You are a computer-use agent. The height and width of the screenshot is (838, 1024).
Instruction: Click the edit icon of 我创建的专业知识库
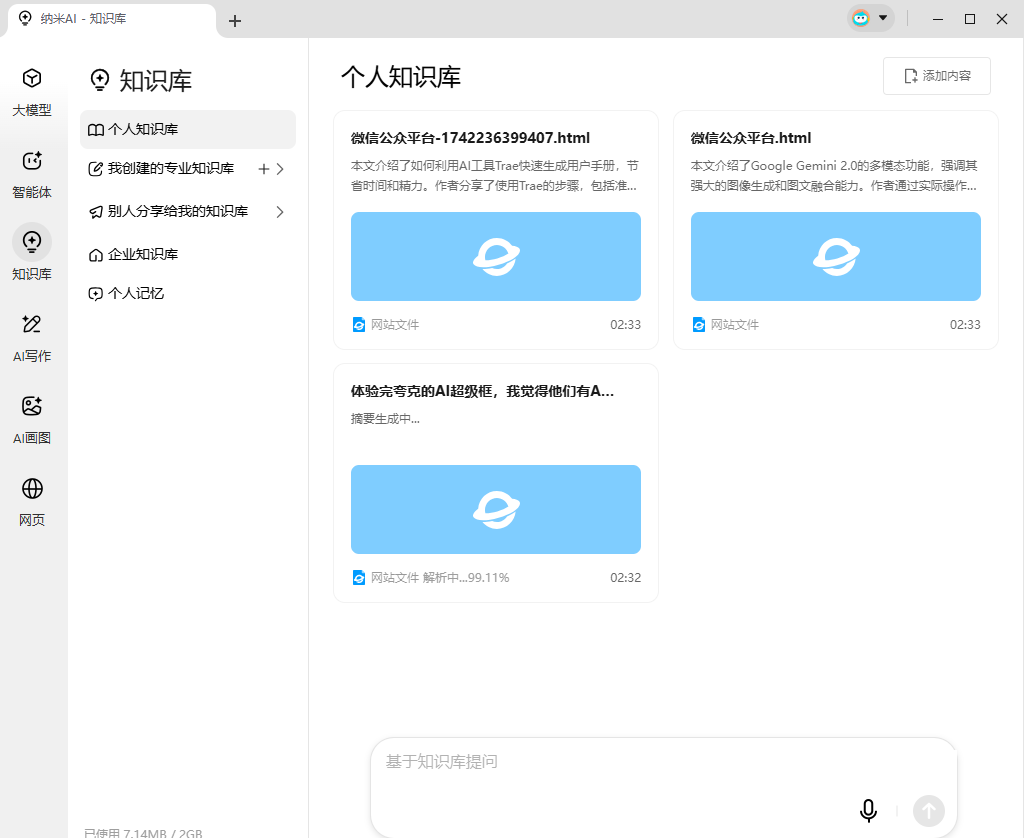click(x=95, y=169)
